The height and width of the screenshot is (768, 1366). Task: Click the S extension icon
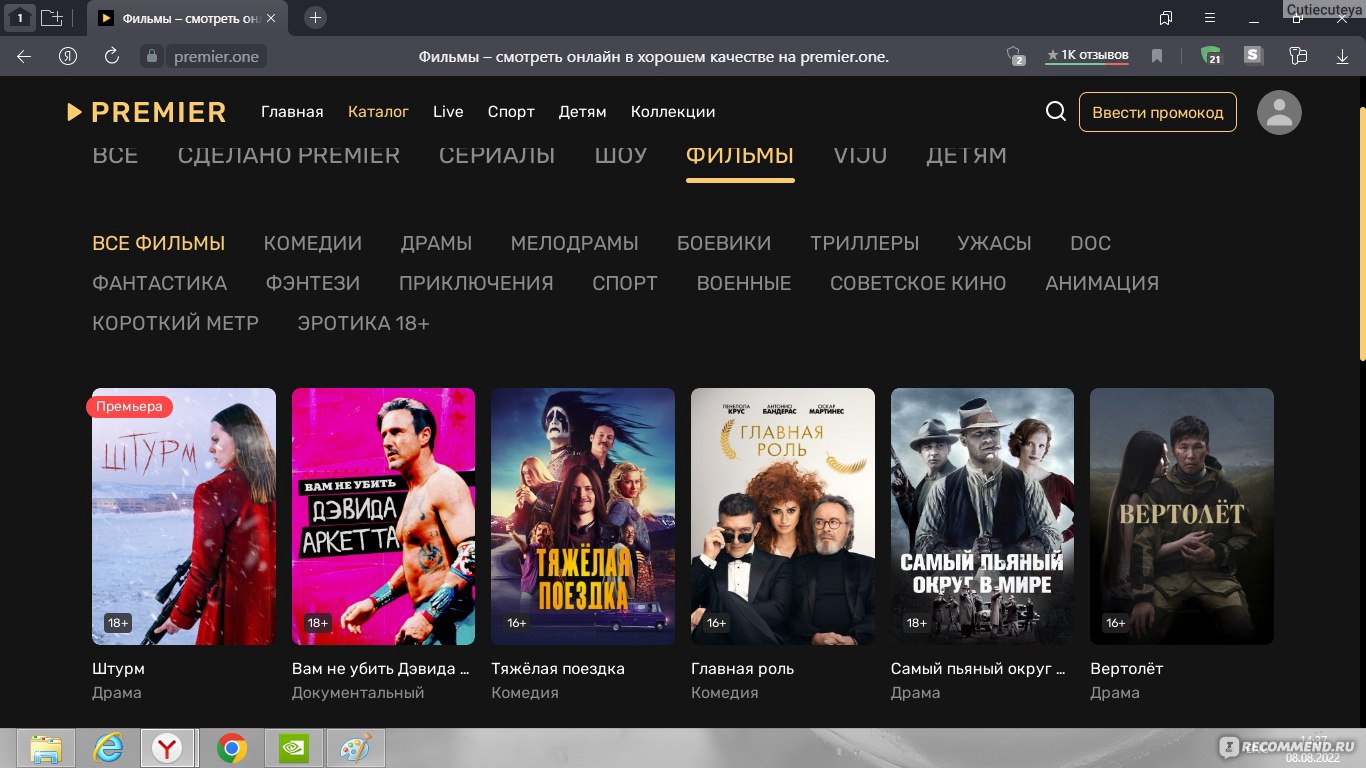[x=1254, y=56]
